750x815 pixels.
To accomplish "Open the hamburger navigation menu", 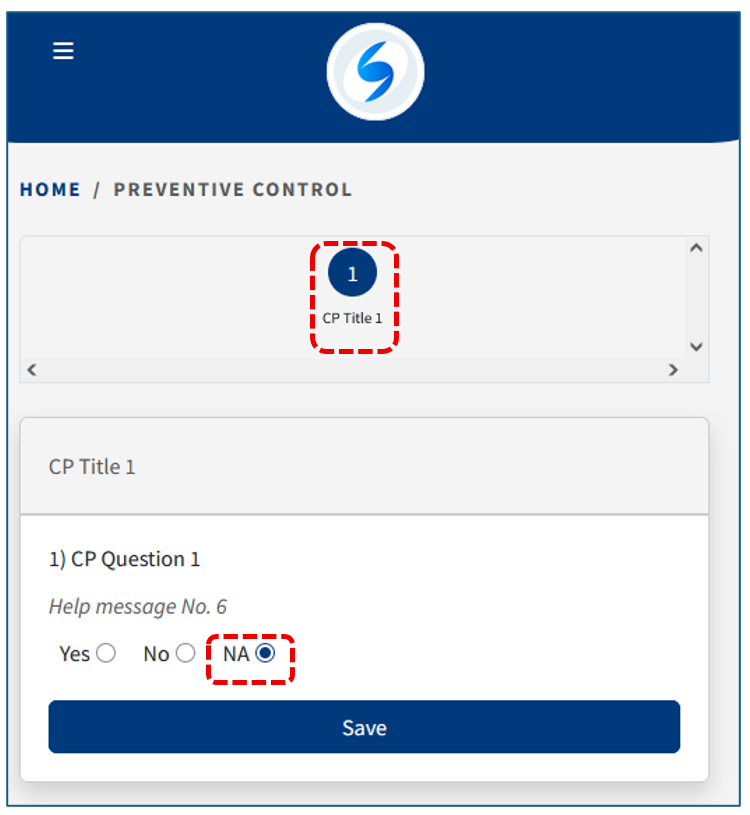I will [63, 51].
